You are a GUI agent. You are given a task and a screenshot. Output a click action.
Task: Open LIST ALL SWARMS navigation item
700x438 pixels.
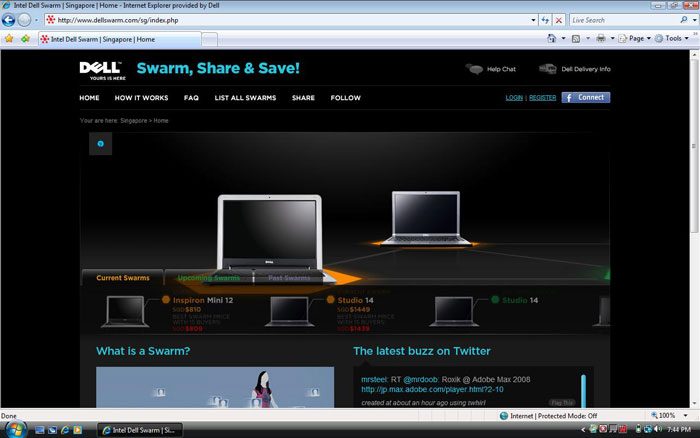tap(245, 98)
